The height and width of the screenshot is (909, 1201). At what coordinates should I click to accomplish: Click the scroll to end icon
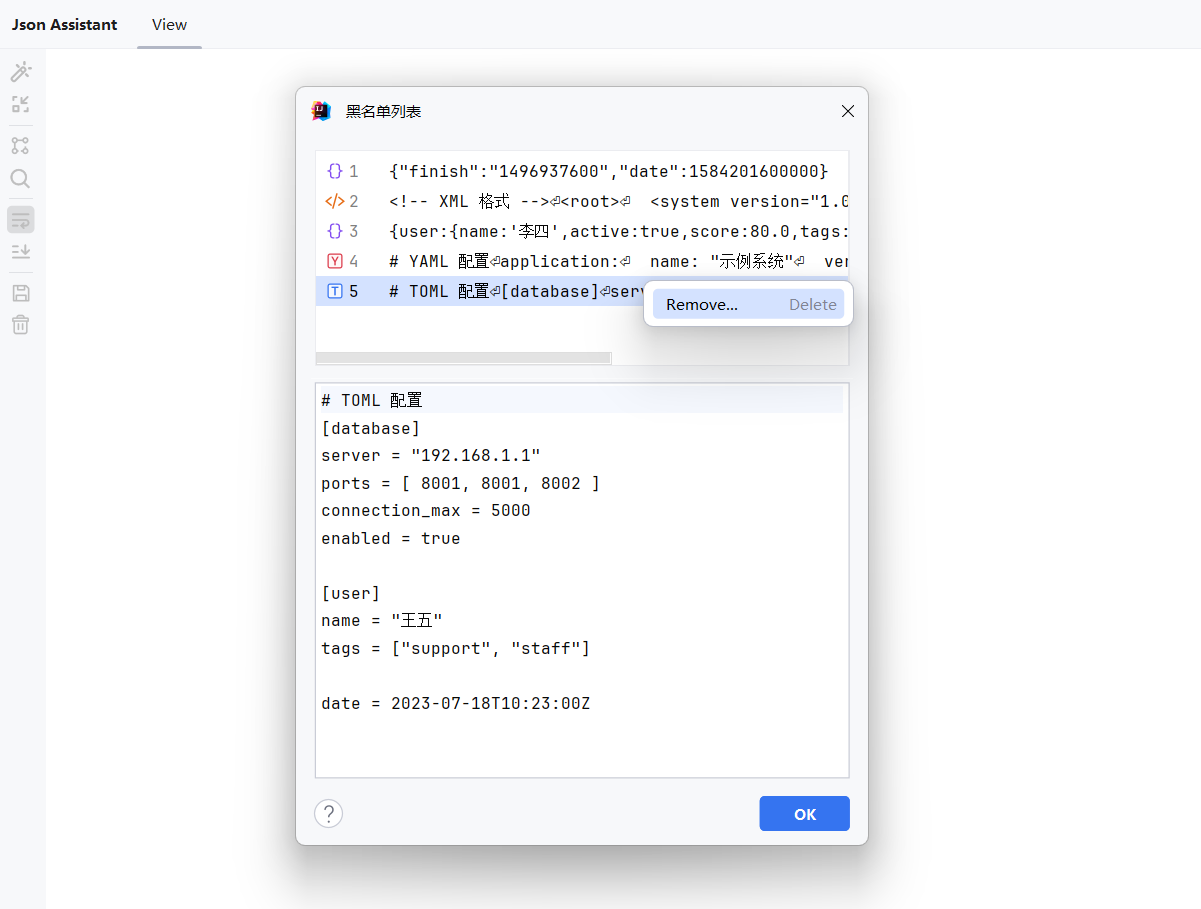(20, 251)
